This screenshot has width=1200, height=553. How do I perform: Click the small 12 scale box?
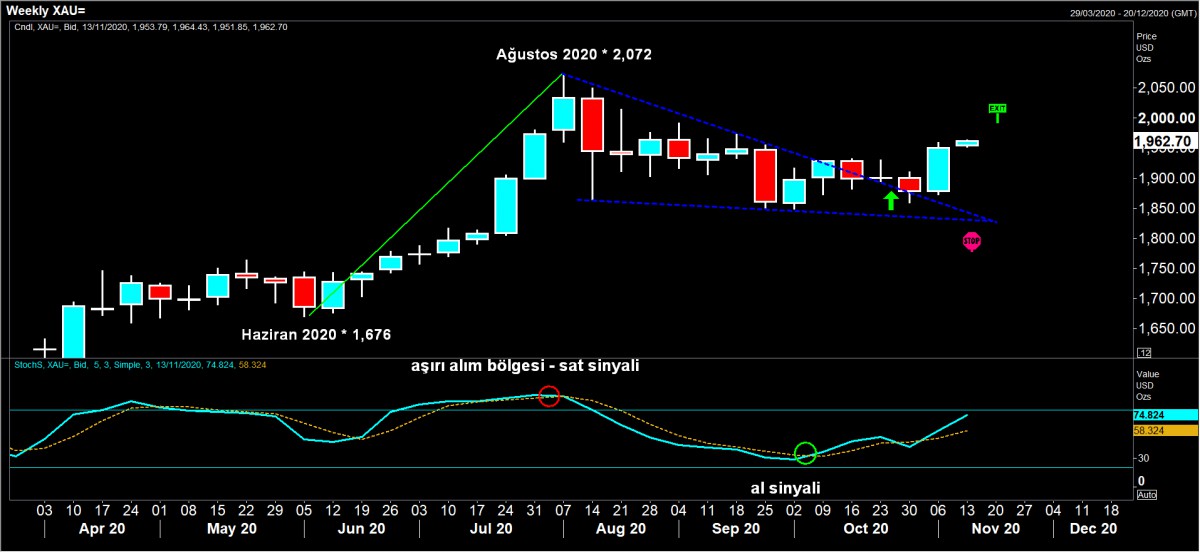[1145, 380]
